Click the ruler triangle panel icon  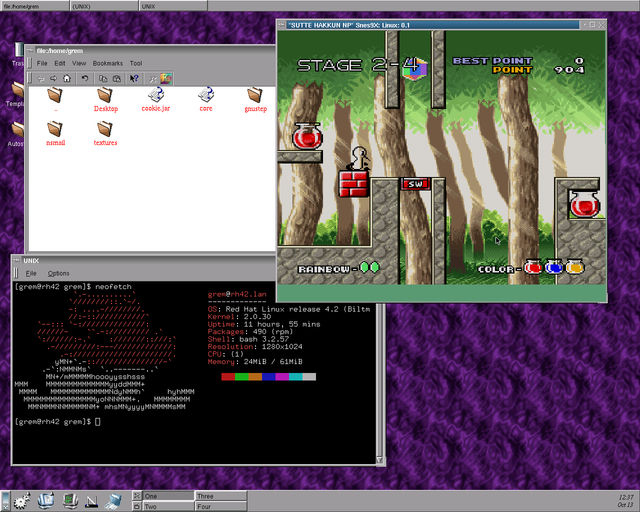91,501
